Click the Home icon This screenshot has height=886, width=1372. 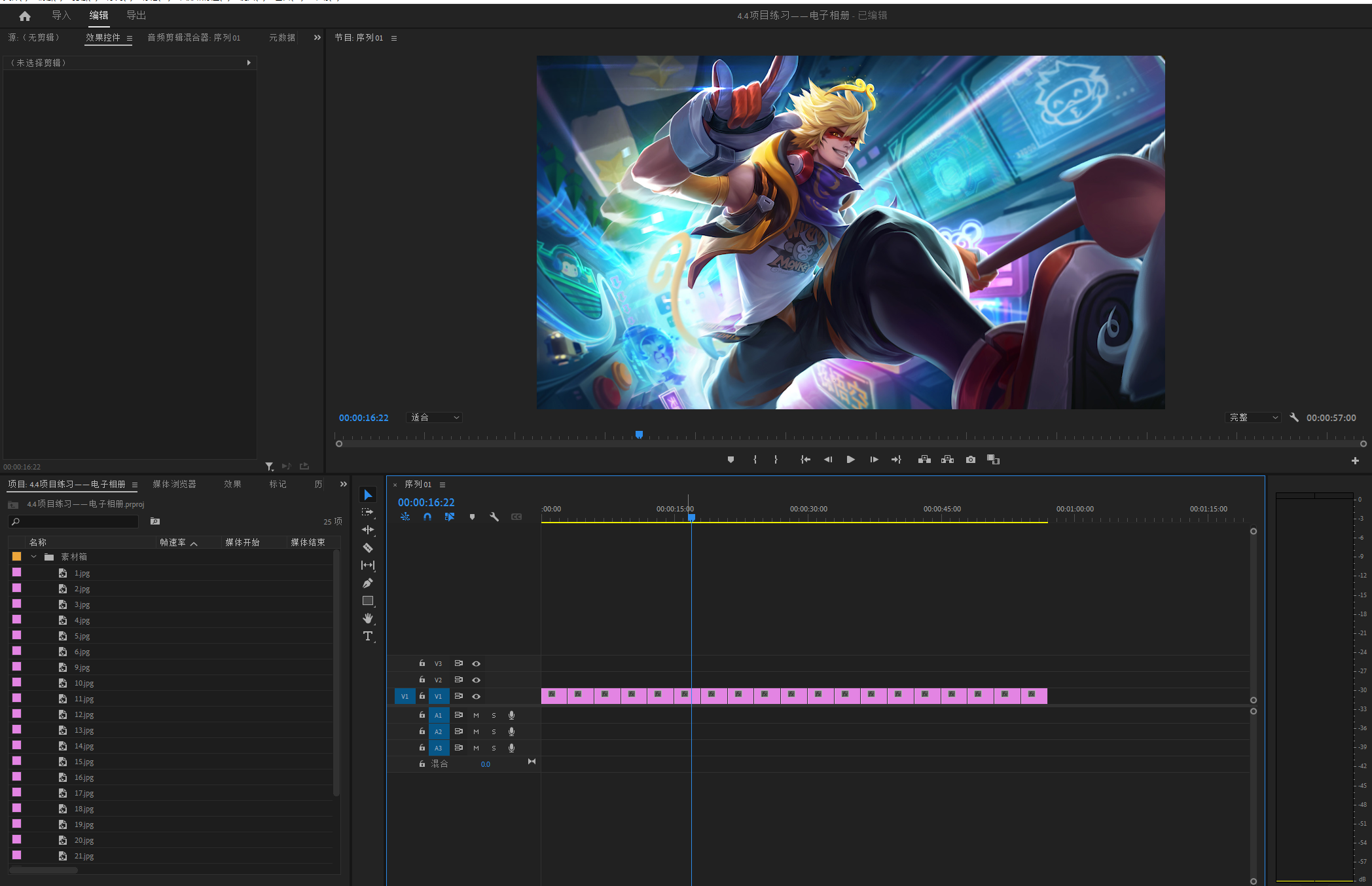[25, 16]
